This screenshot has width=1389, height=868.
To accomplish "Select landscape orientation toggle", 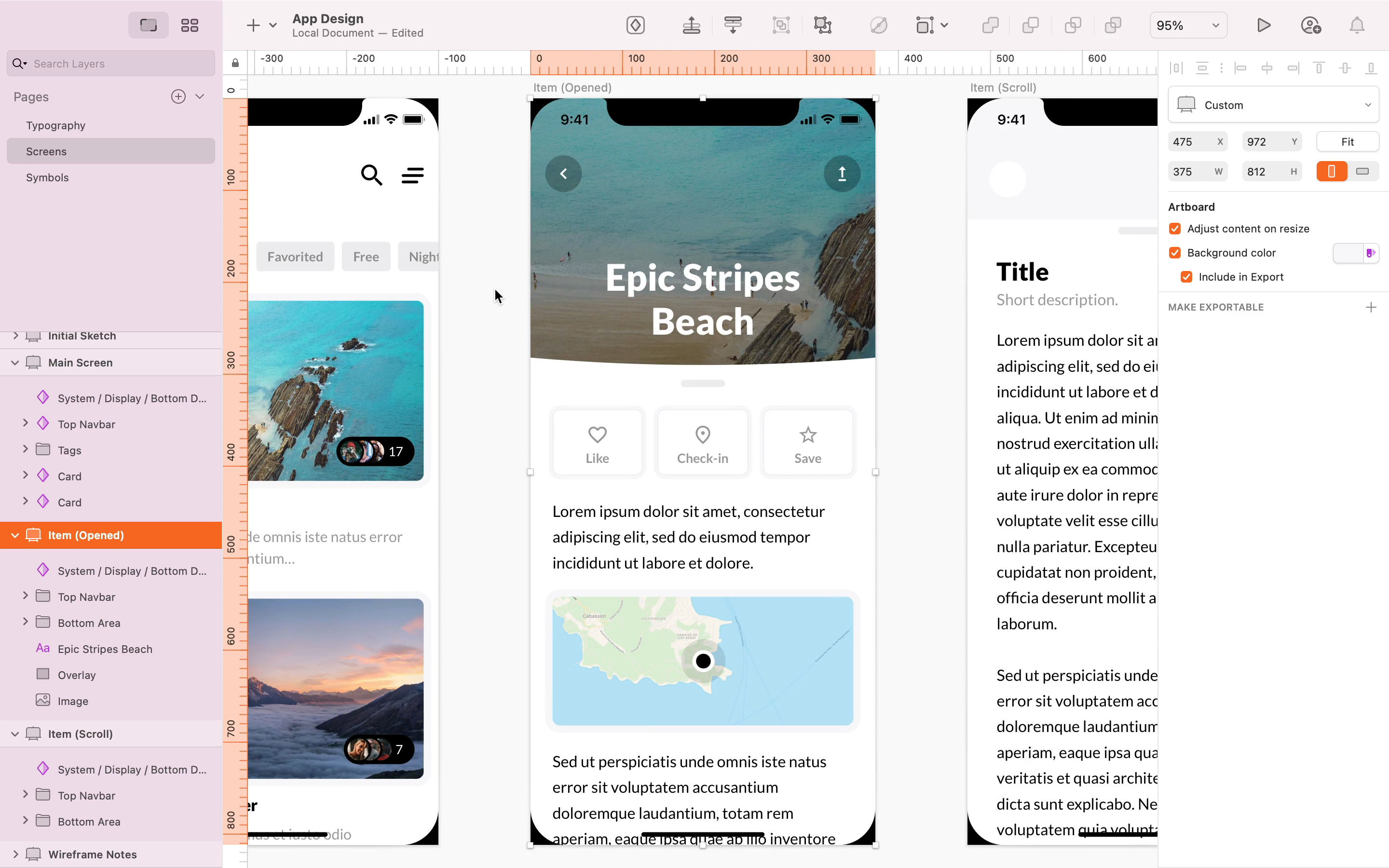I will click(1362, 171).
